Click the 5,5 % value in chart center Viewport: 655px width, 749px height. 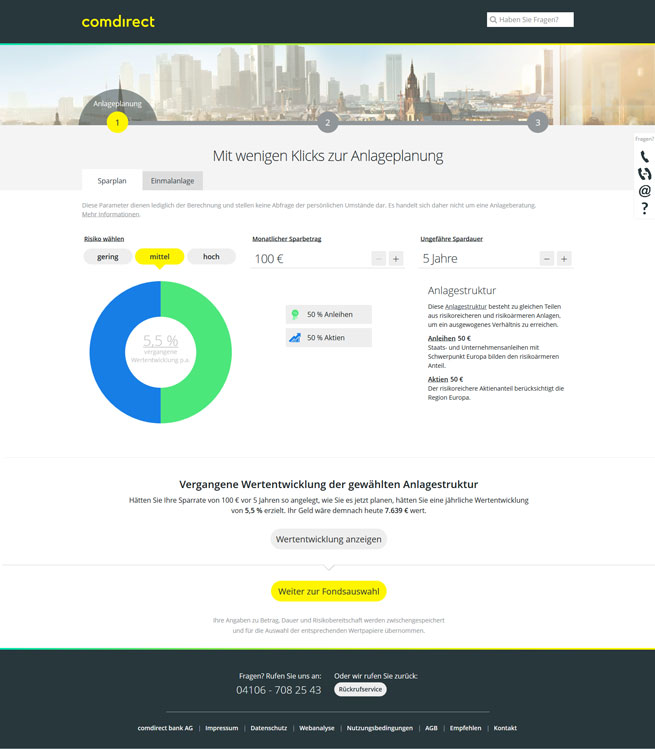(161, 341)
